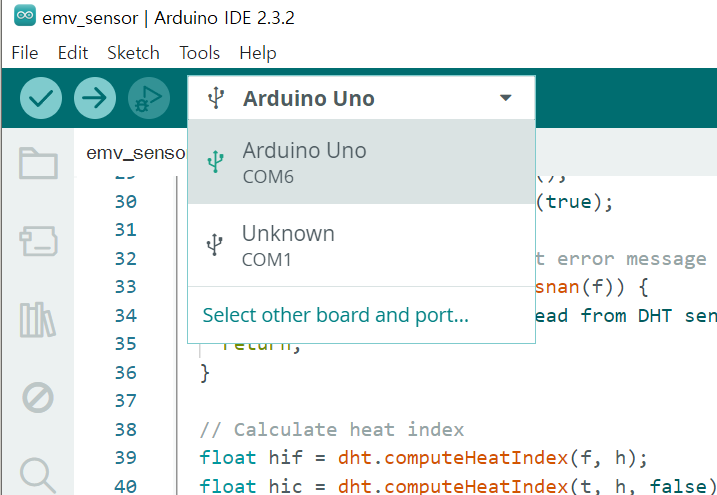The width and height of the screenshot is (717, 495).
Task: Collapse the board selector dropdown arrow
Action: coord(505,98)
